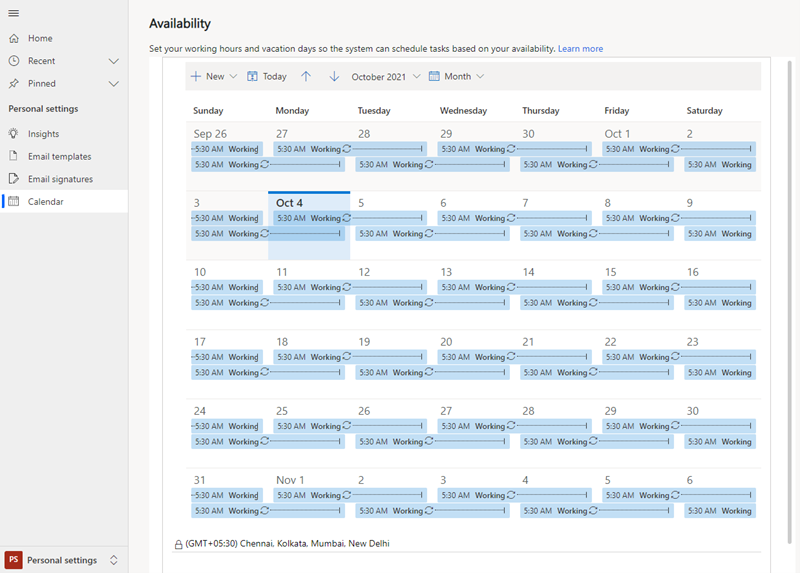Click the Availability page heading
The image size is (800, 573).
point(180,23)
